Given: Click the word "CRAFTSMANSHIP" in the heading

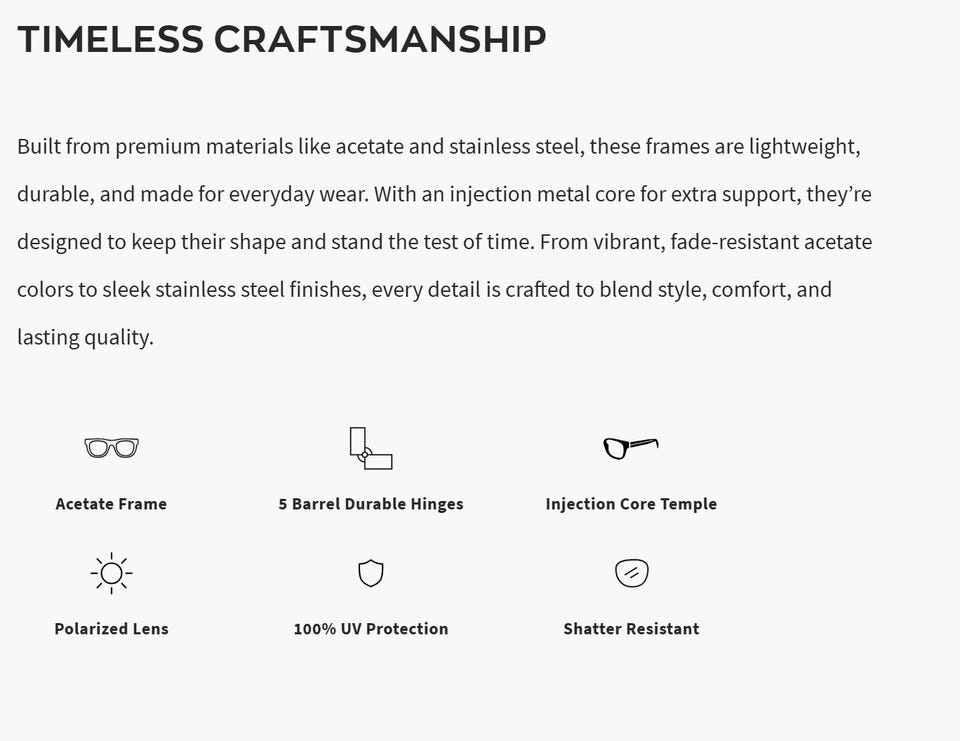Looking at the screenshot, I should click(380, 40).
